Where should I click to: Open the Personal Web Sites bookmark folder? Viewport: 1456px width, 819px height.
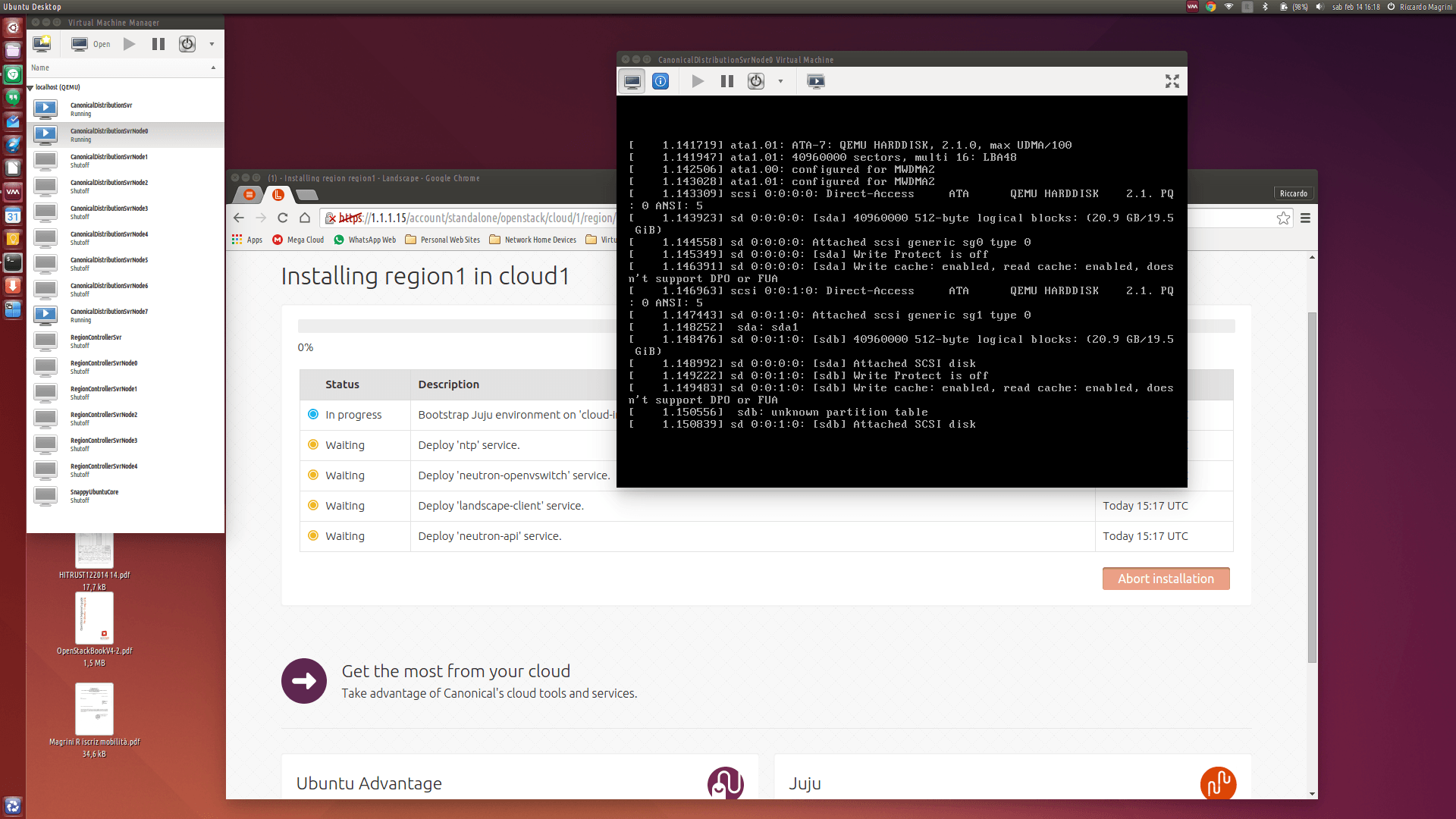point(443,240)
